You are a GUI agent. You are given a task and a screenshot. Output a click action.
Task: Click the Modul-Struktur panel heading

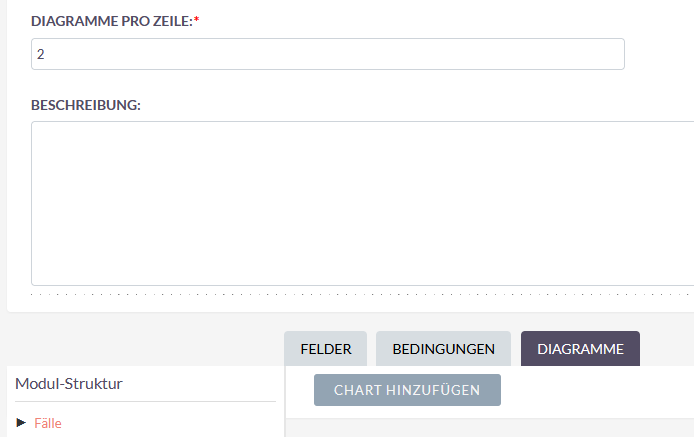coord(69,383)
